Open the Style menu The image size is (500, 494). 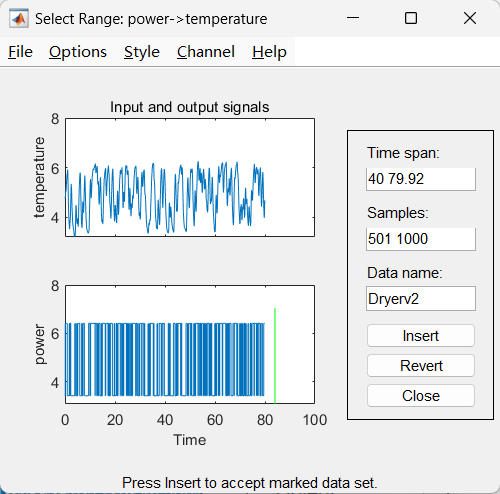[142, 52]
